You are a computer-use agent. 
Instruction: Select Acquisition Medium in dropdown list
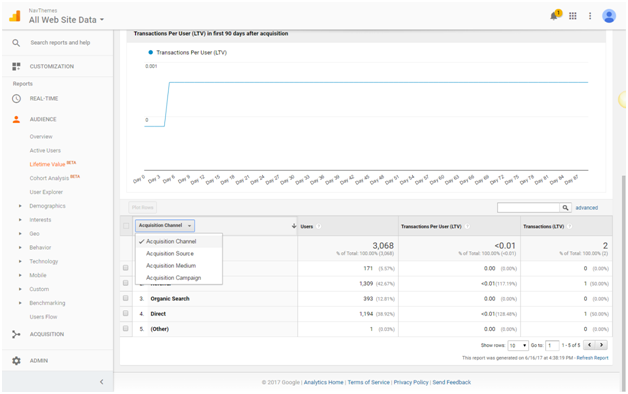coord(179,265)
